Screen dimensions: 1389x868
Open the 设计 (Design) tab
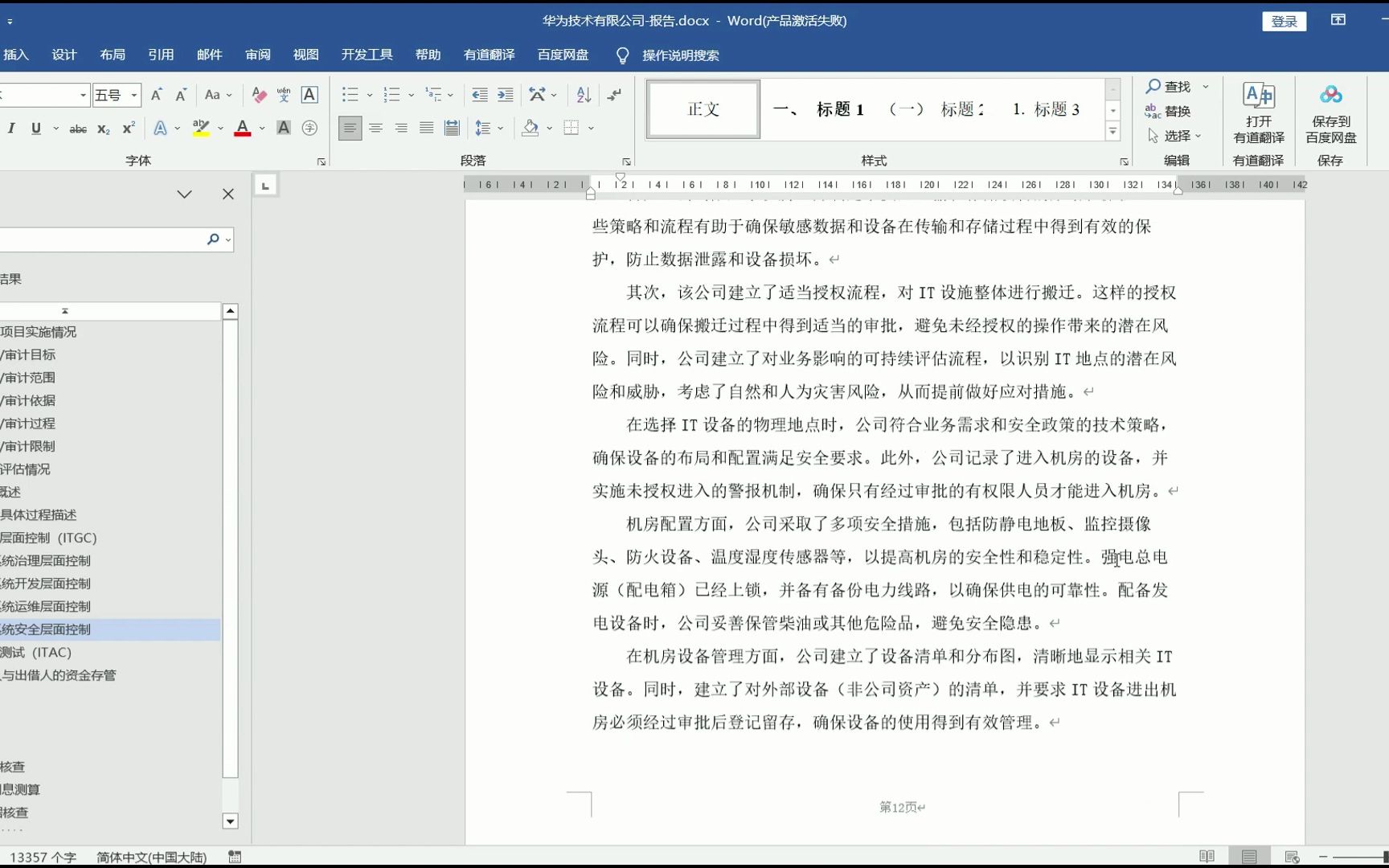64,55
